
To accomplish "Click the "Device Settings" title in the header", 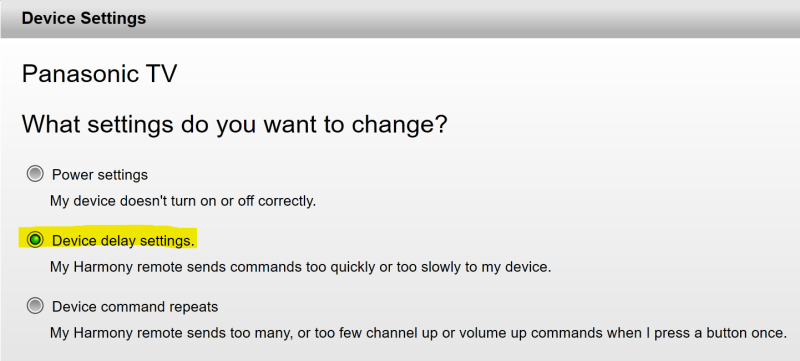I will [x=84, y=18].
